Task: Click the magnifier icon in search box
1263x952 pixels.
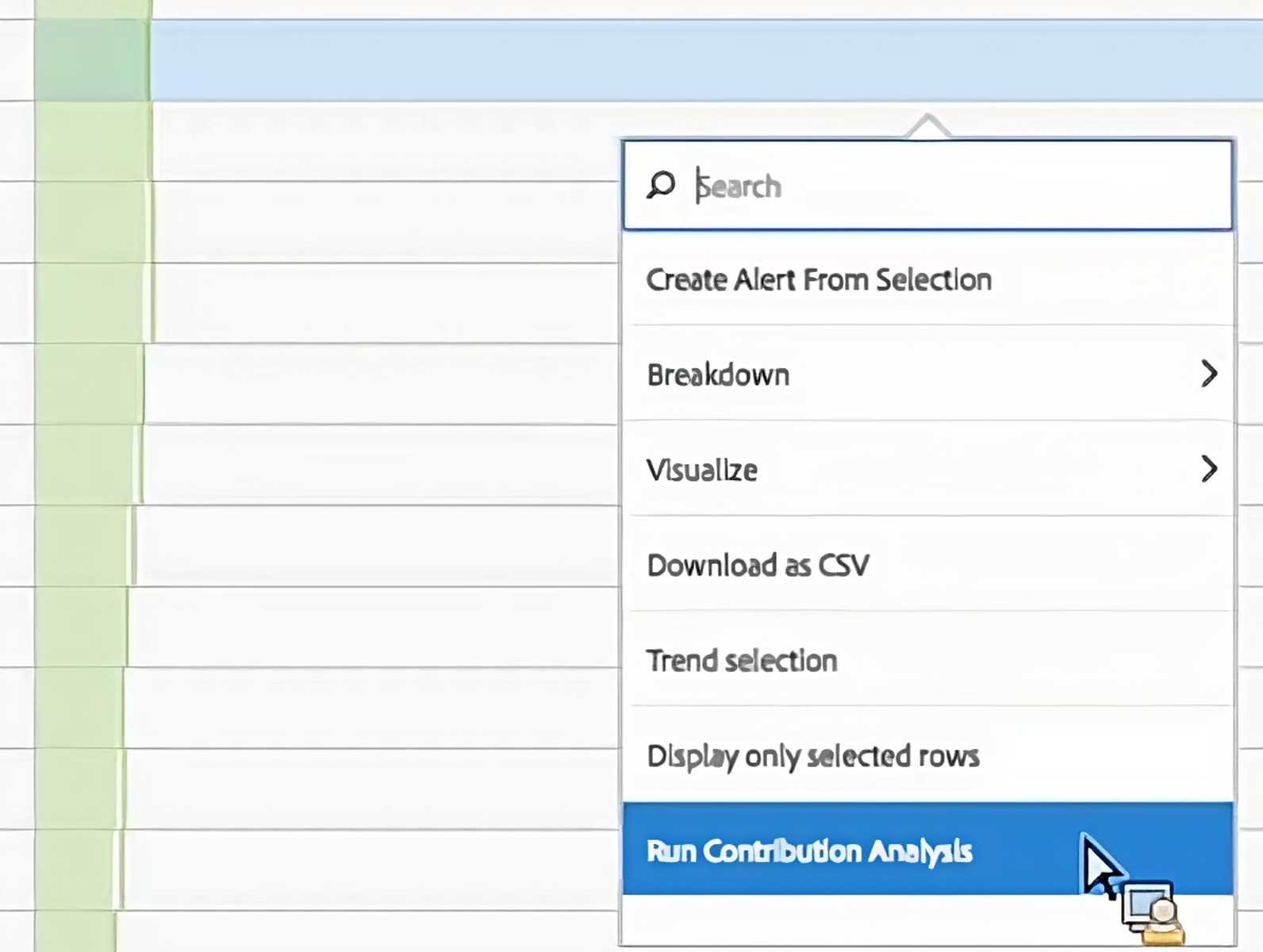Action: tap(660, 185)
